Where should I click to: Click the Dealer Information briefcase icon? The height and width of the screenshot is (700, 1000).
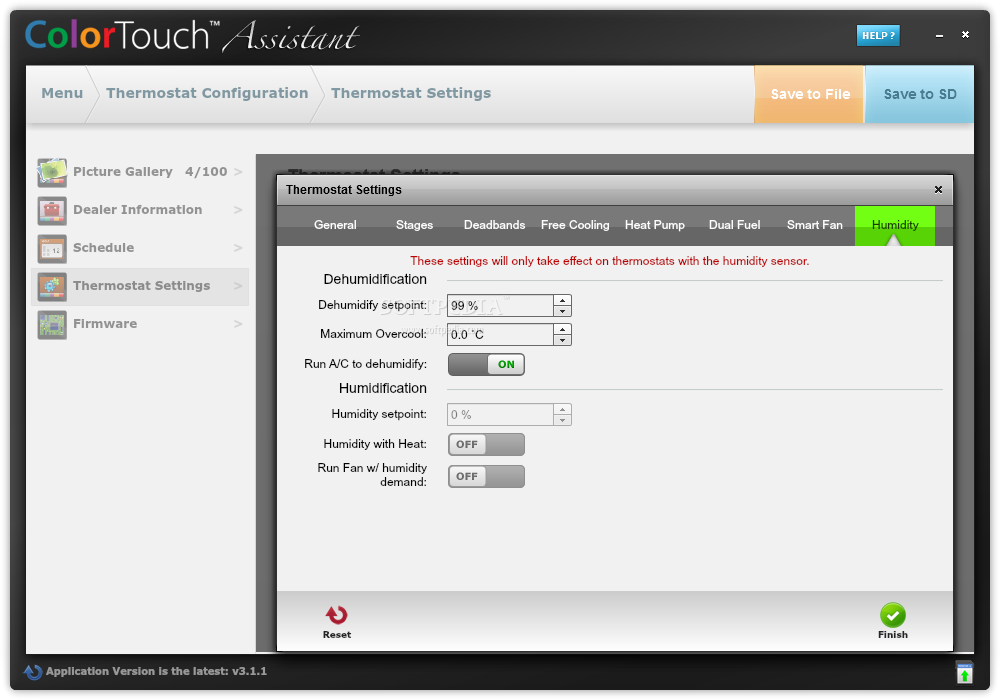pyautogui.click(x=52, y=210)
